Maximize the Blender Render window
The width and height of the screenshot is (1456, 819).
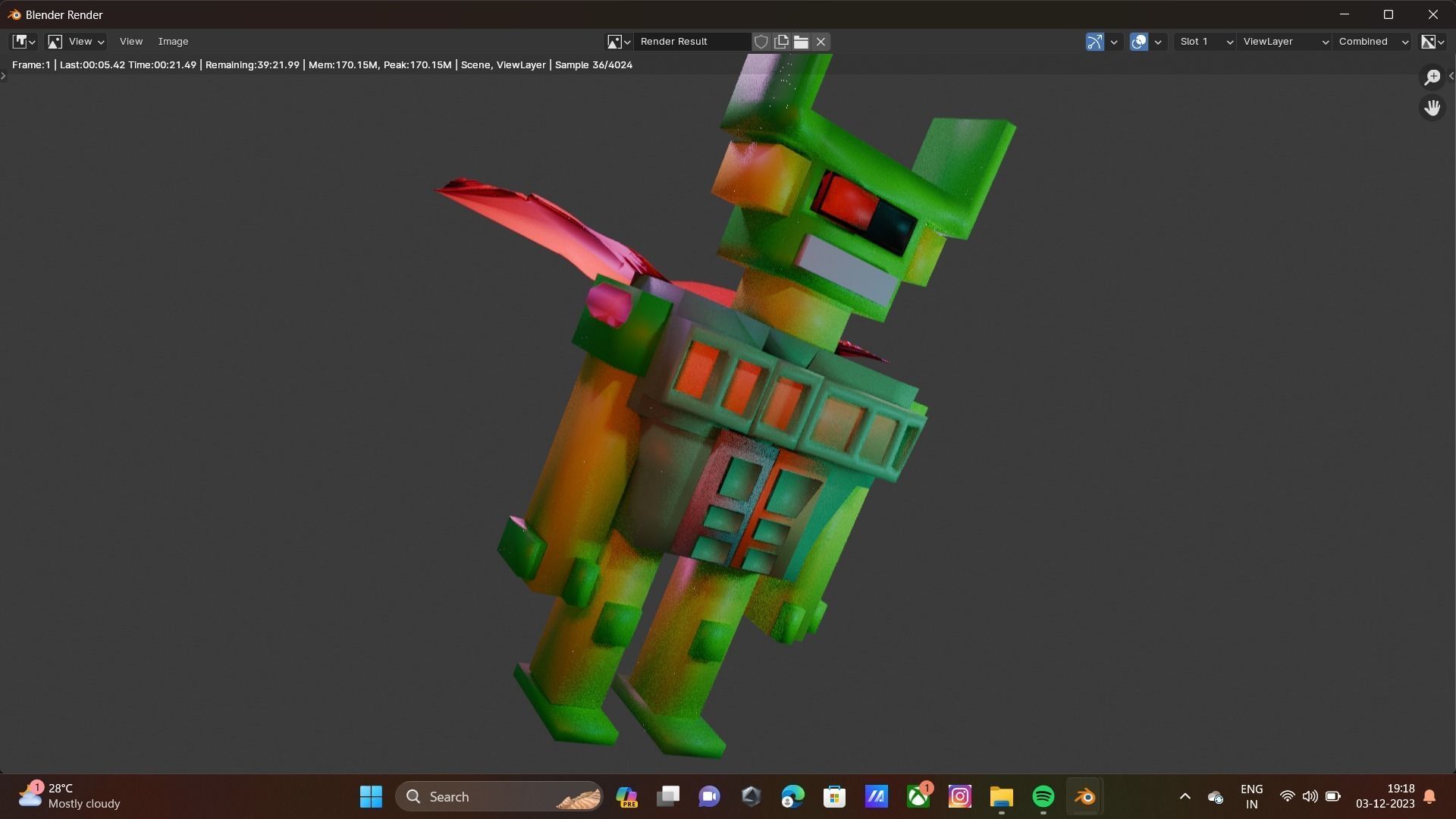pos(1389,14)
